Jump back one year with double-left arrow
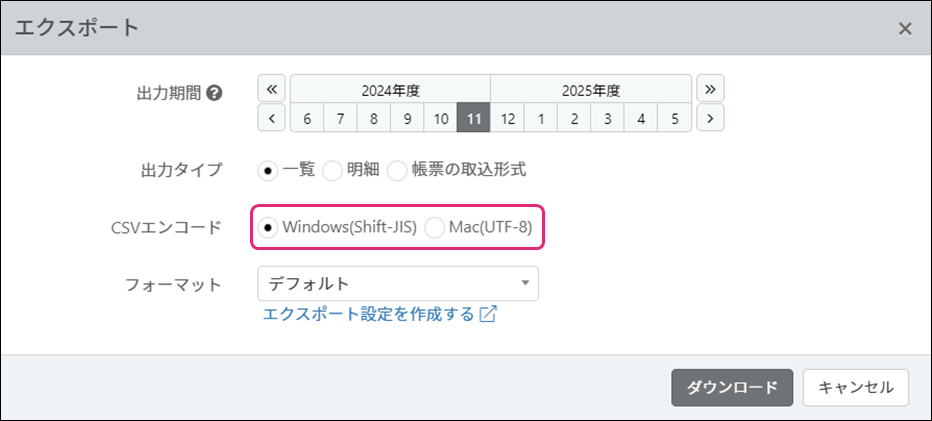Viewport: 932px width, 421px height. (272, 88)
